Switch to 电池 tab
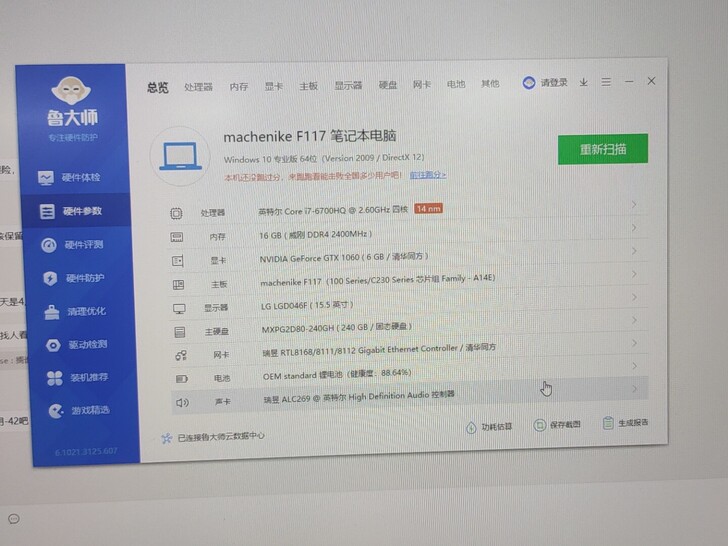Screen dimensions: 728x546 pyautogui.click(x=455, y=84)
